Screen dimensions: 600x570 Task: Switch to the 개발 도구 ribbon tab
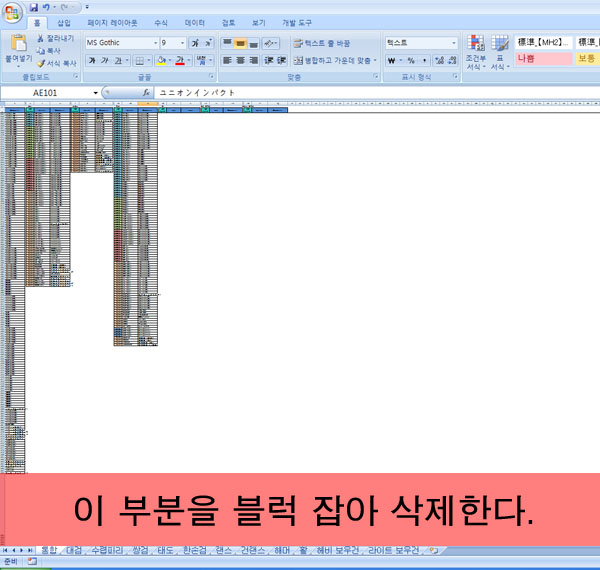297,23
